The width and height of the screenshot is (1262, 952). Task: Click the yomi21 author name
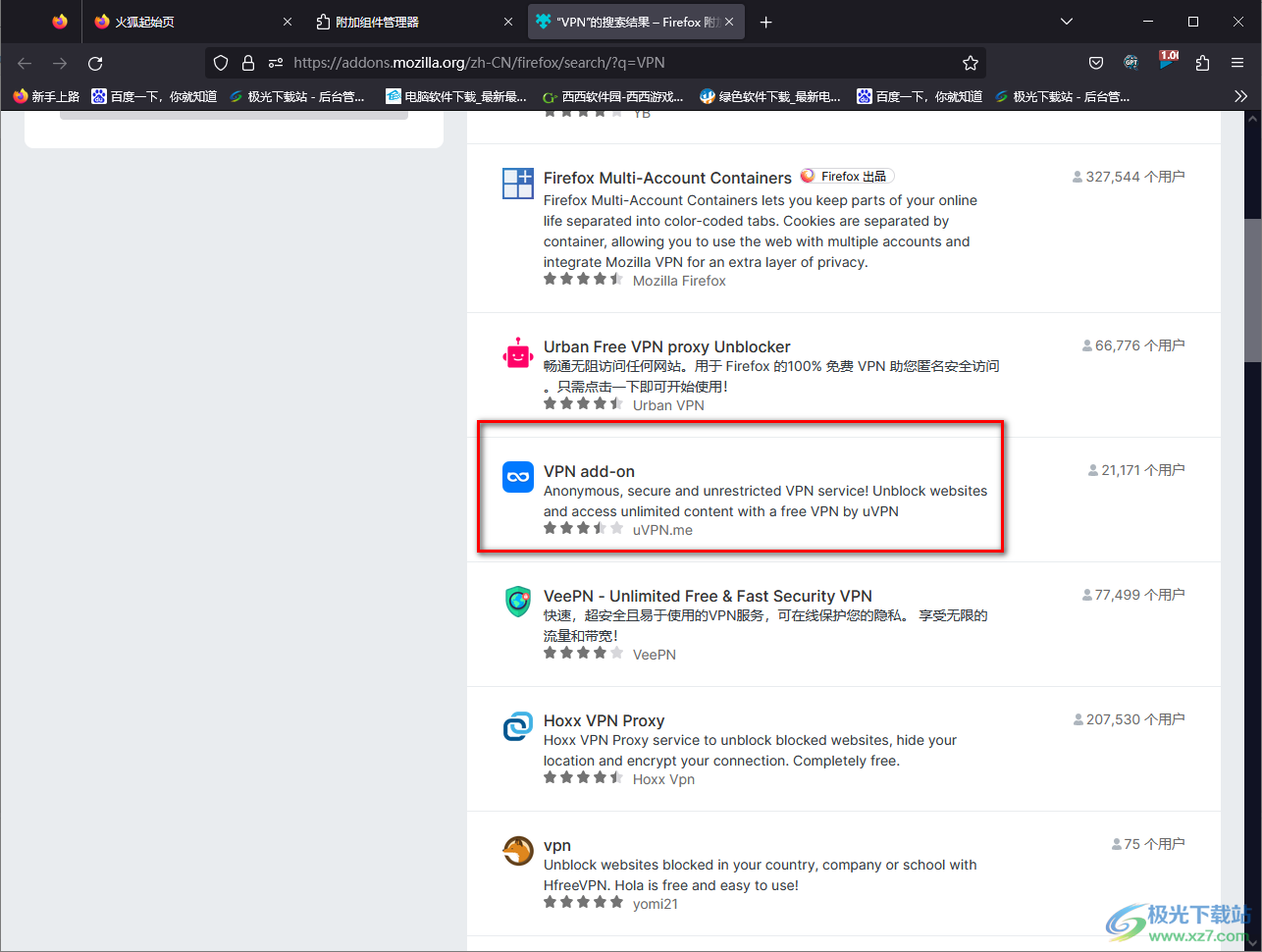[x=656, y=904]
